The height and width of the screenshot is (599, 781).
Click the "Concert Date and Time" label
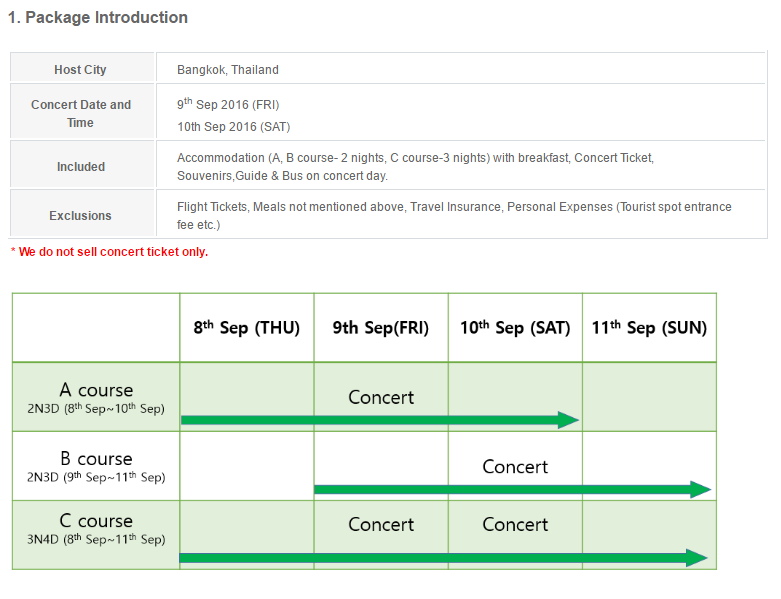[x=81, y=113]
